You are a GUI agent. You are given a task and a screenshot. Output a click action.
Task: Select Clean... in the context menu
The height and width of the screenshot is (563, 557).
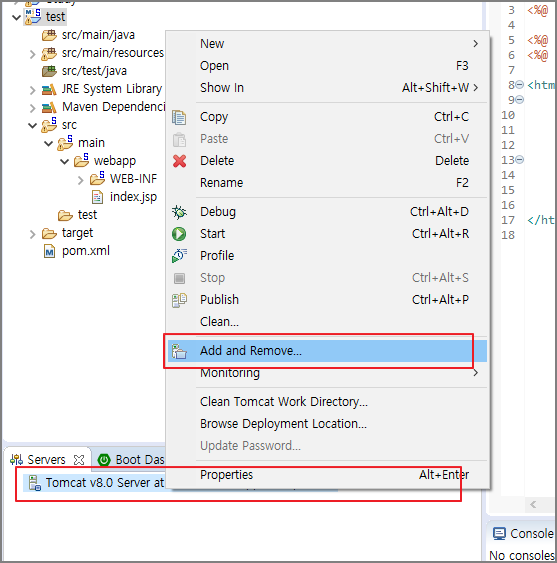point(327,322)
